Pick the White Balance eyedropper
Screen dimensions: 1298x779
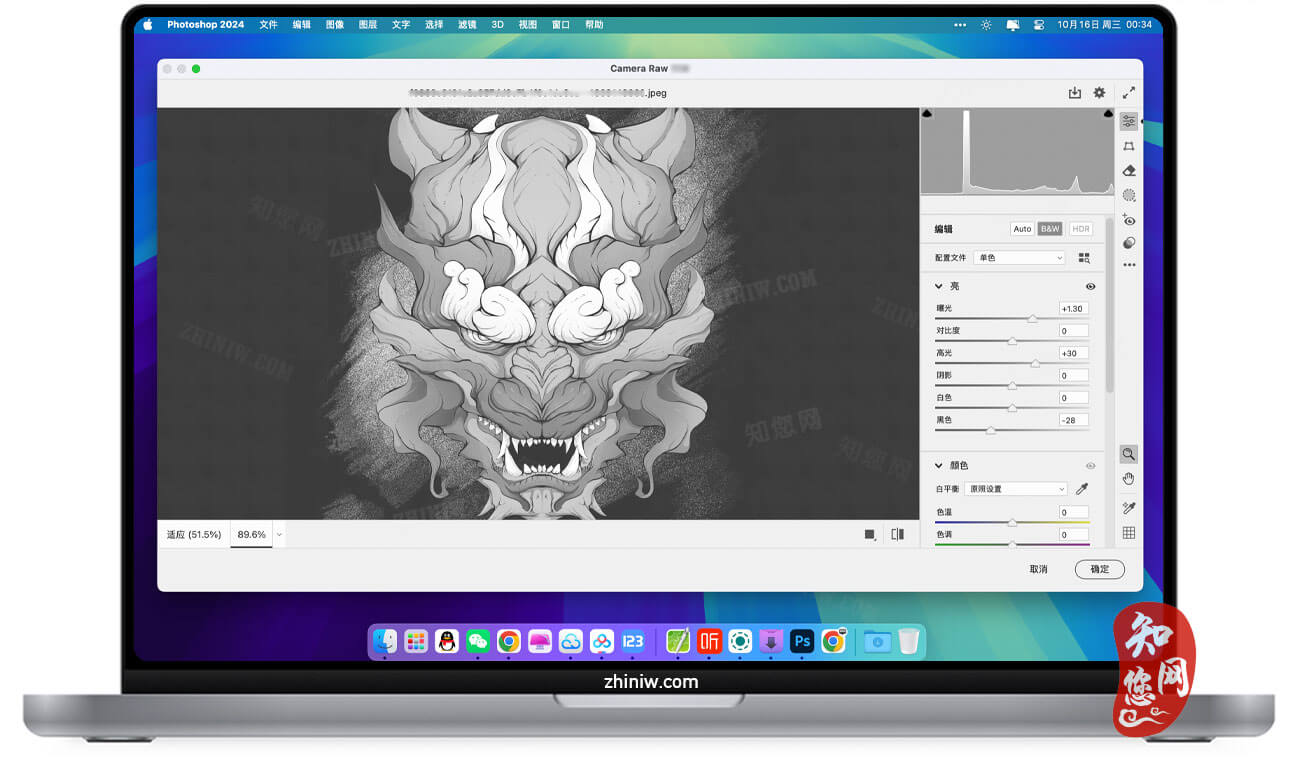click(1081, 489)
